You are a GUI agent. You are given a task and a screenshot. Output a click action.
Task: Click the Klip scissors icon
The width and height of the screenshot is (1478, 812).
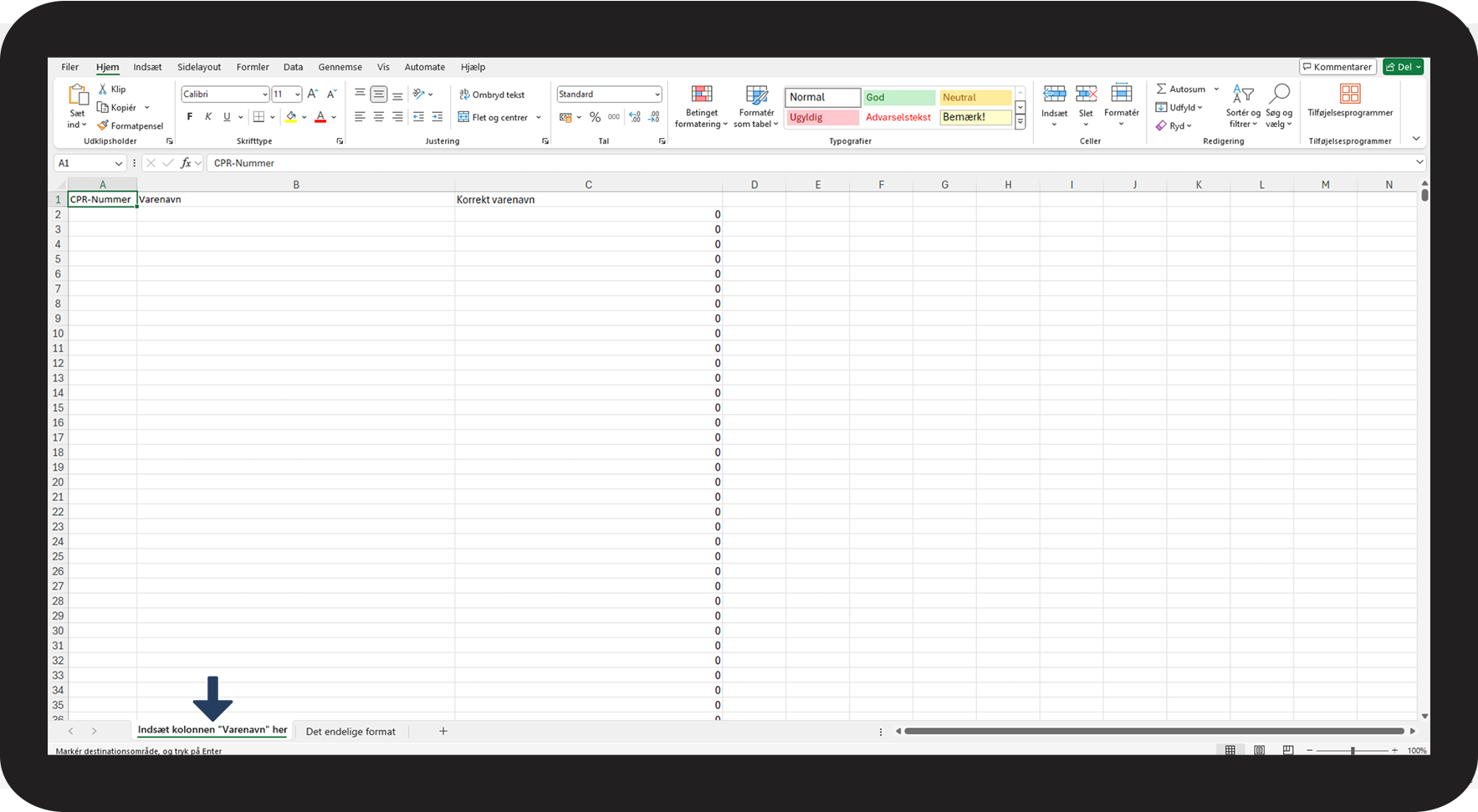point(103,89)
